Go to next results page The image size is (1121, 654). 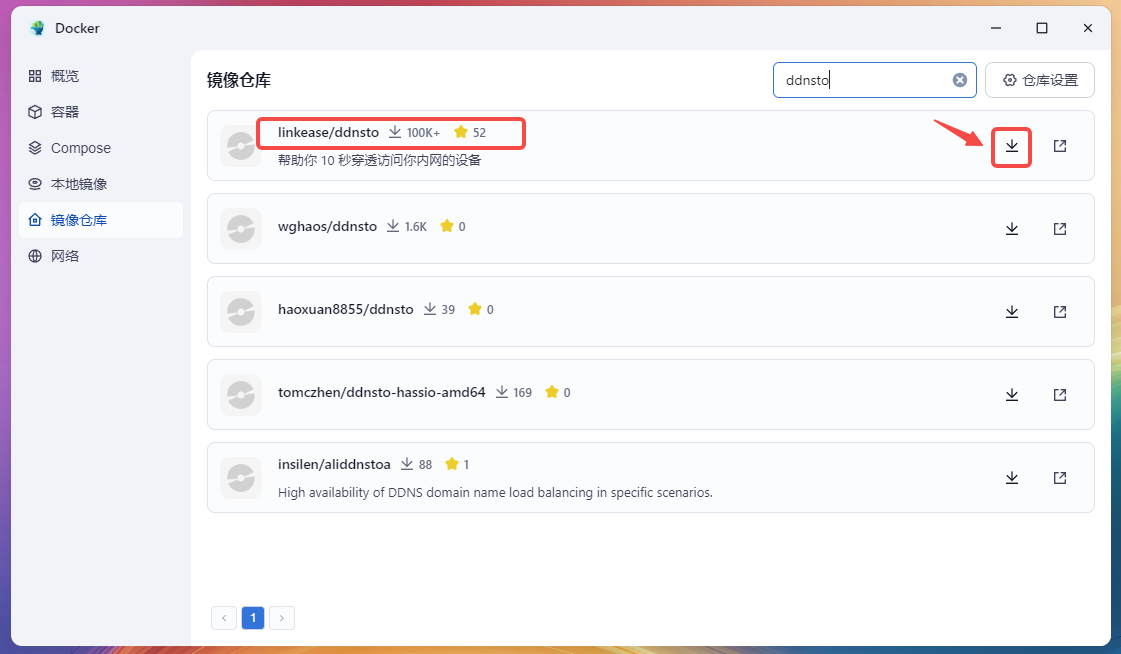(x=282, y=618)
